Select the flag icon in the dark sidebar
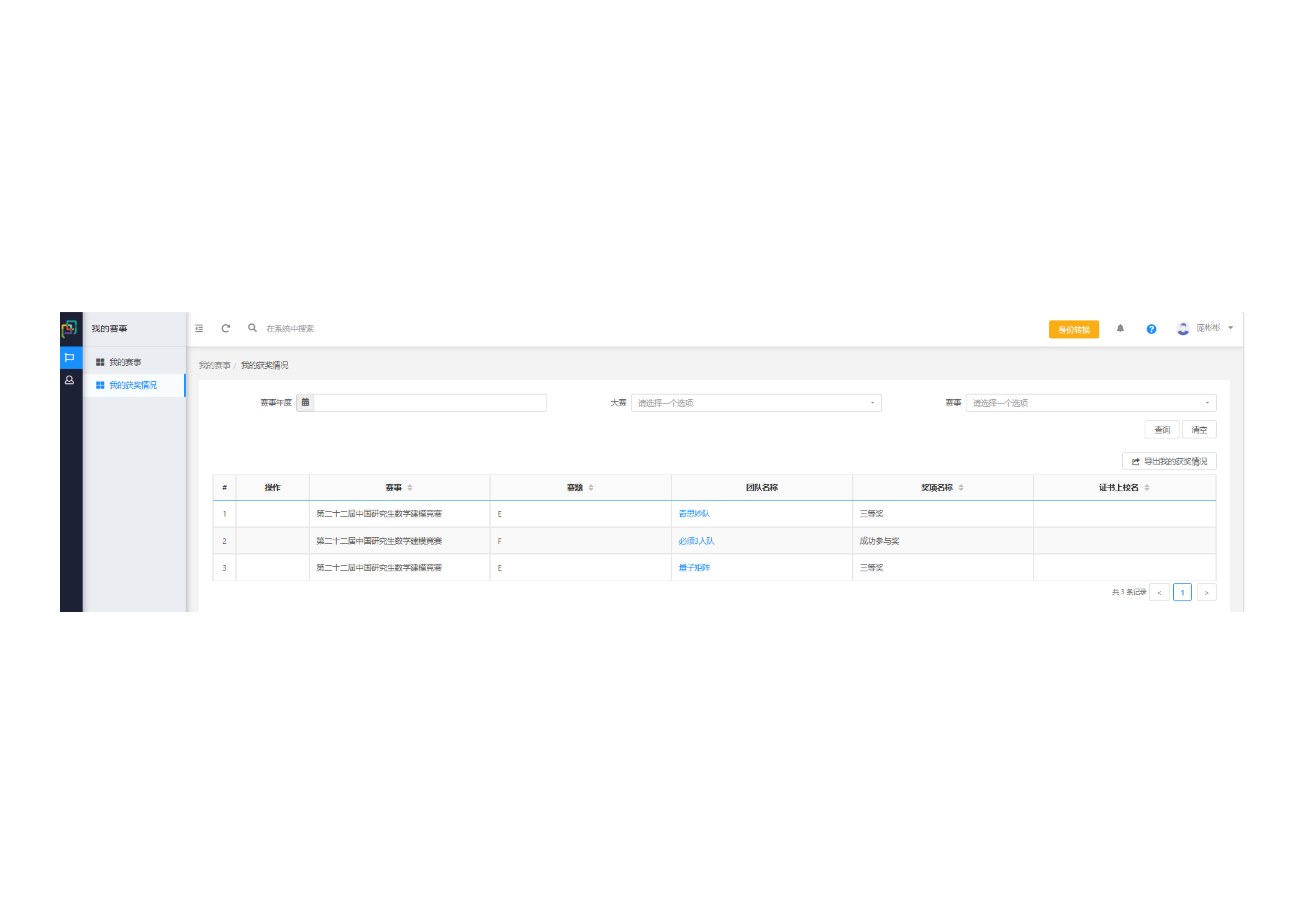 coord(70,357)
